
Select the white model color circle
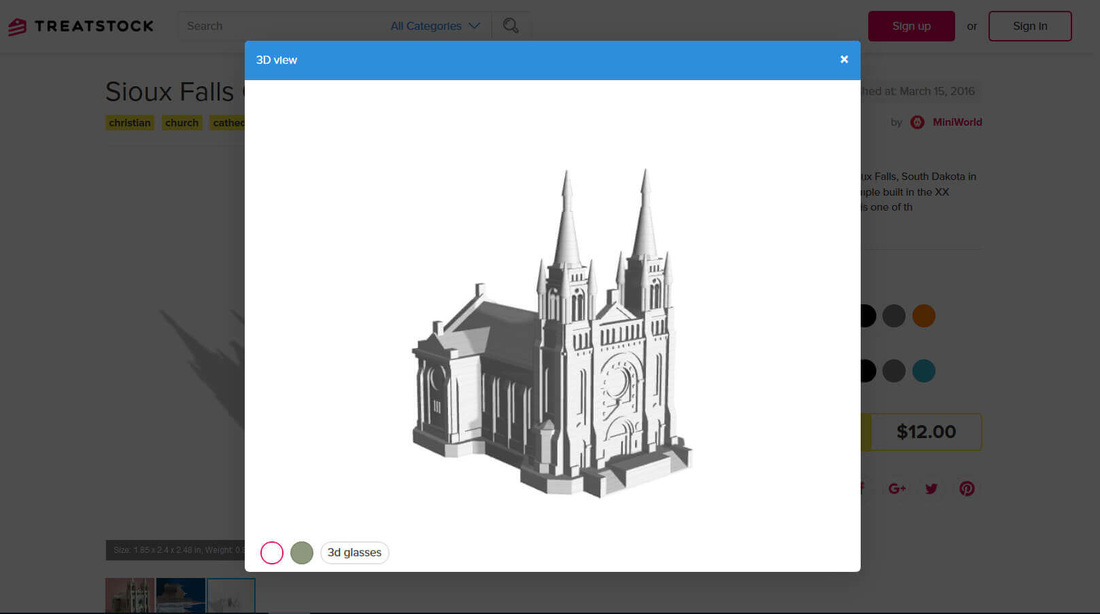[271, 552]
